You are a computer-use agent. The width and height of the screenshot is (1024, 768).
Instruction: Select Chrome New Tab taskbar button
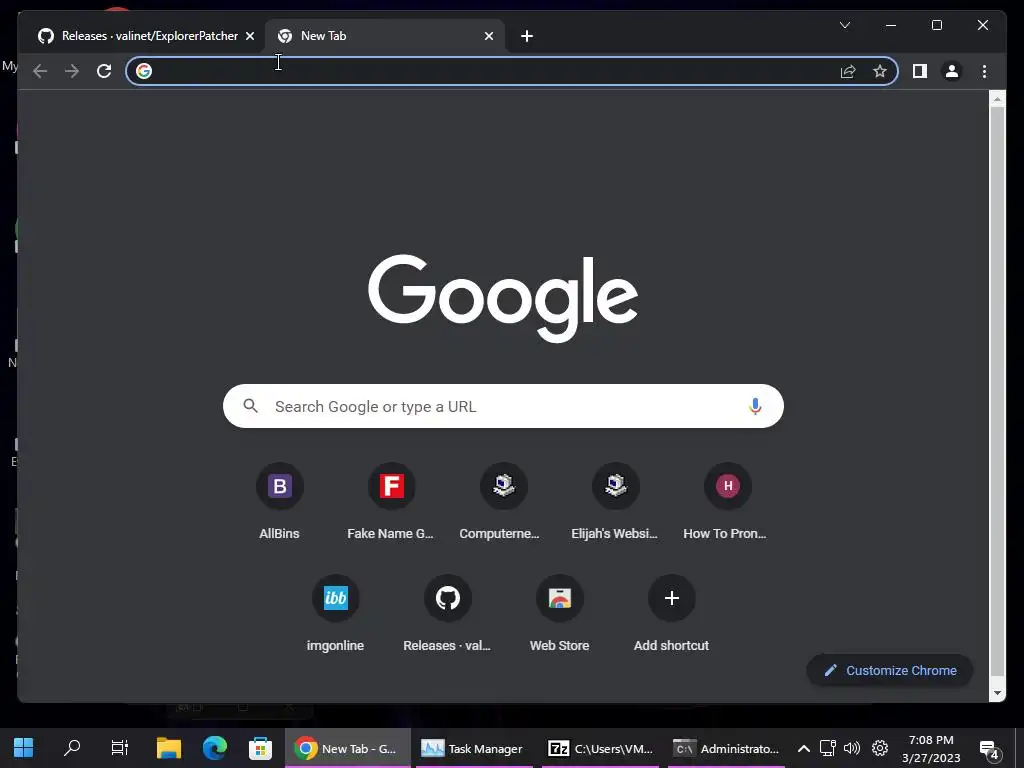[x=347, y=748]
